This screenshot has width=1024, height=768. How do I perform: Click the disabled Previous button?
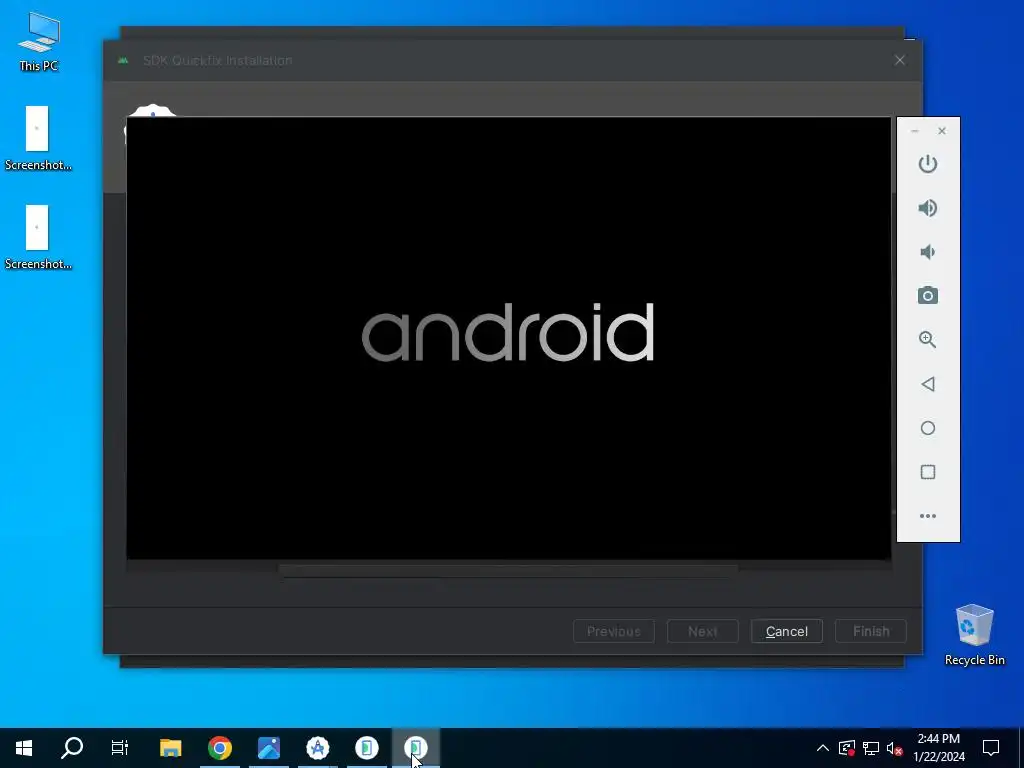click(x=613, y=632)
